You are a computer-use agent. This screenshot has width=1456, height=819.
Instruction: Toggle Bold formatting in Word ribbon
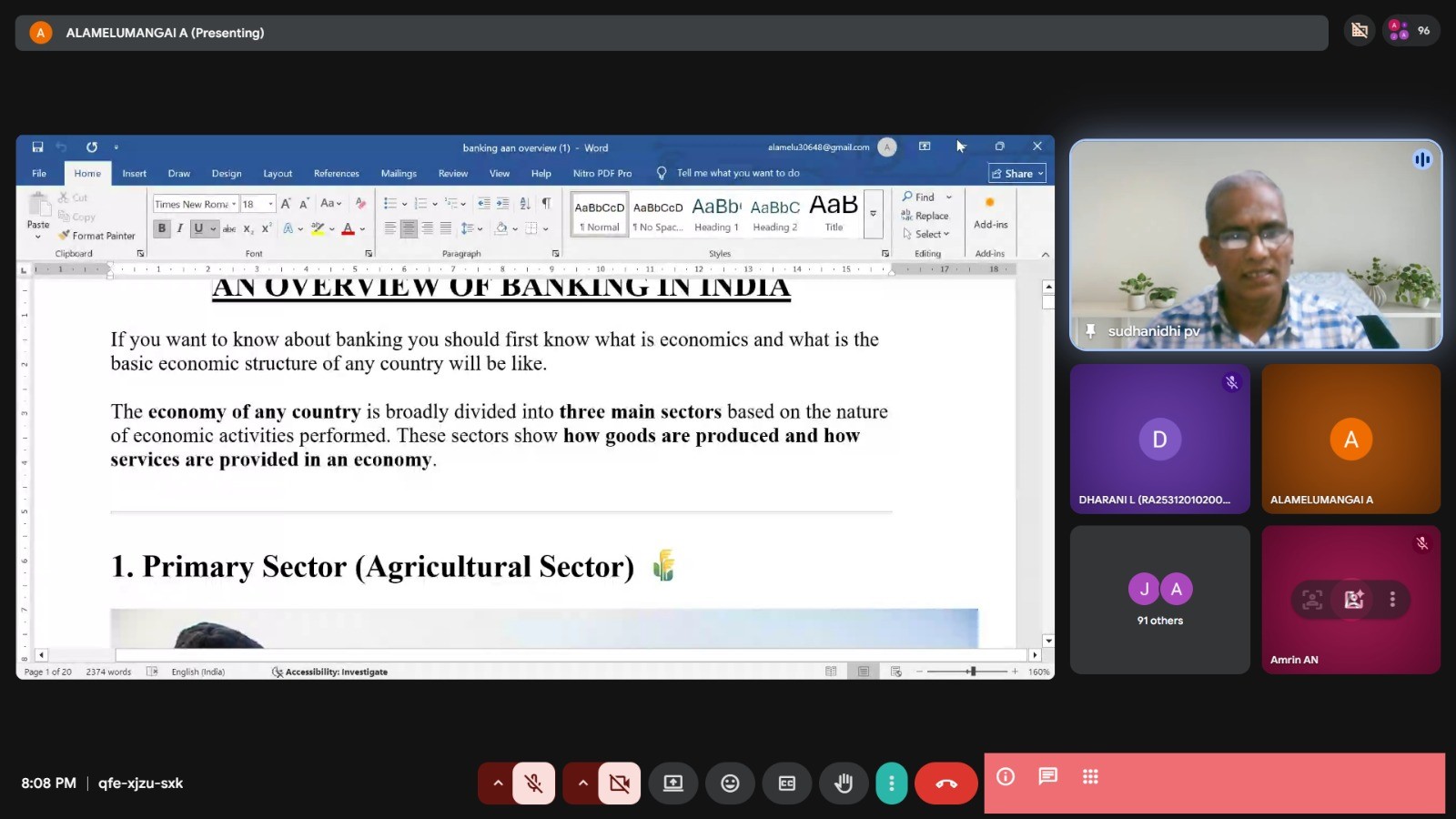pyautogui.click(x=162, y=228)
